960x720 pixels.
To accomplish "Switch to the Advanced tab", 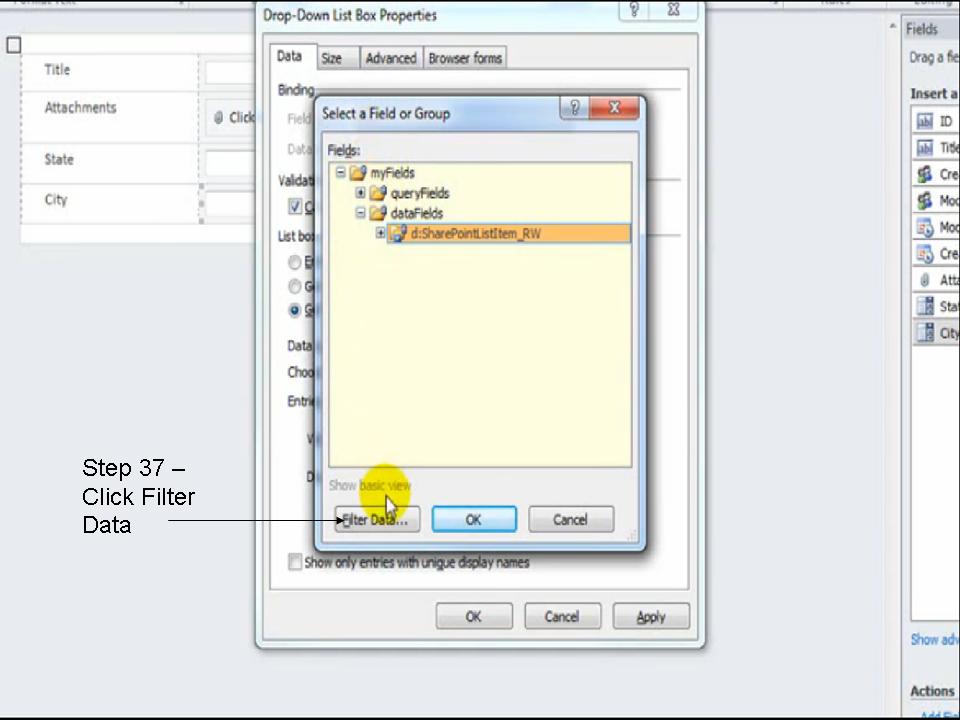I will (x=390, y=58).
